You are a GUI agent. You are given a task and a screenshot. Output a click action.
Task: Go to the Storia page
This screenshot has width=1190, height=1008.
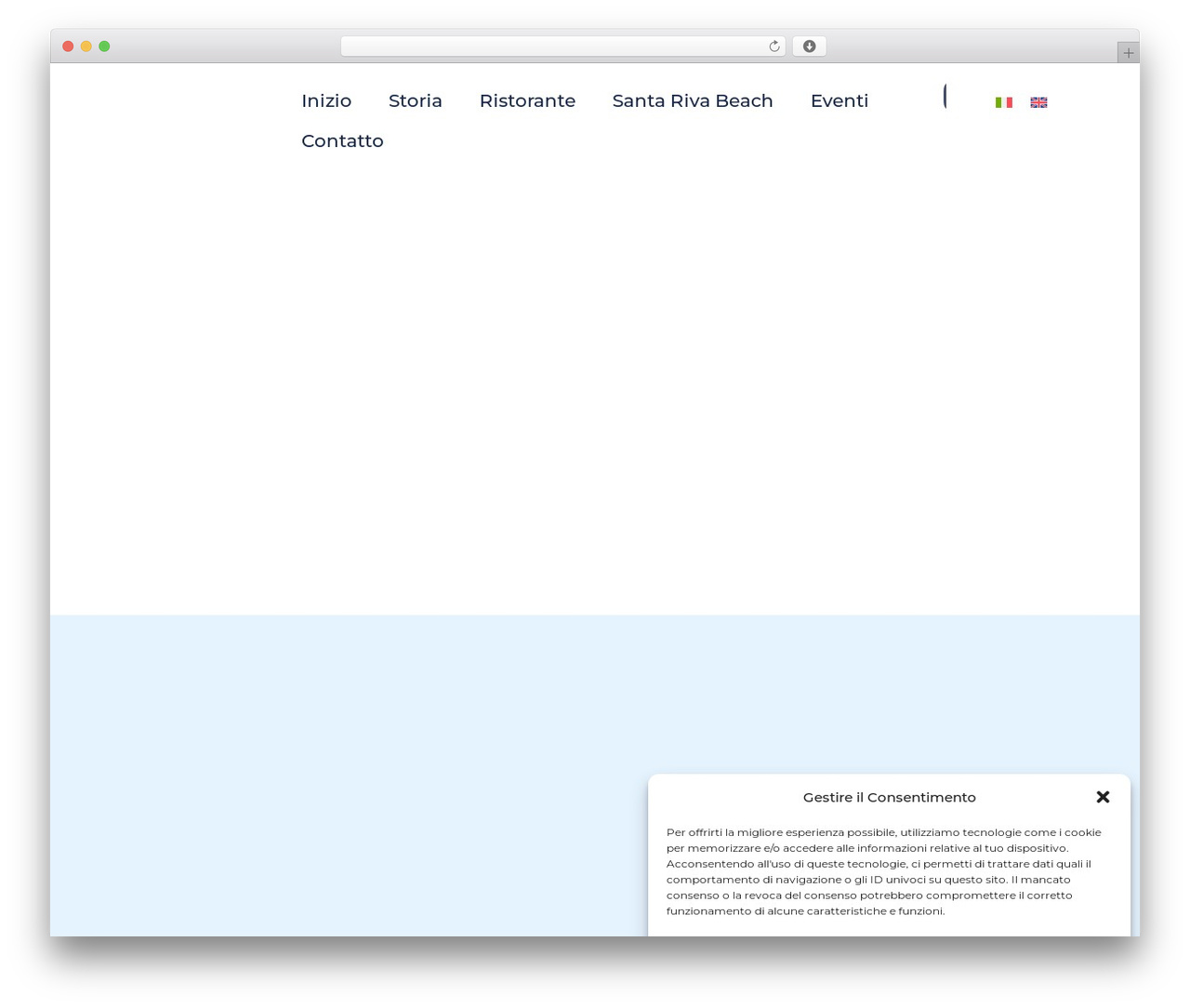coord(416,100)
